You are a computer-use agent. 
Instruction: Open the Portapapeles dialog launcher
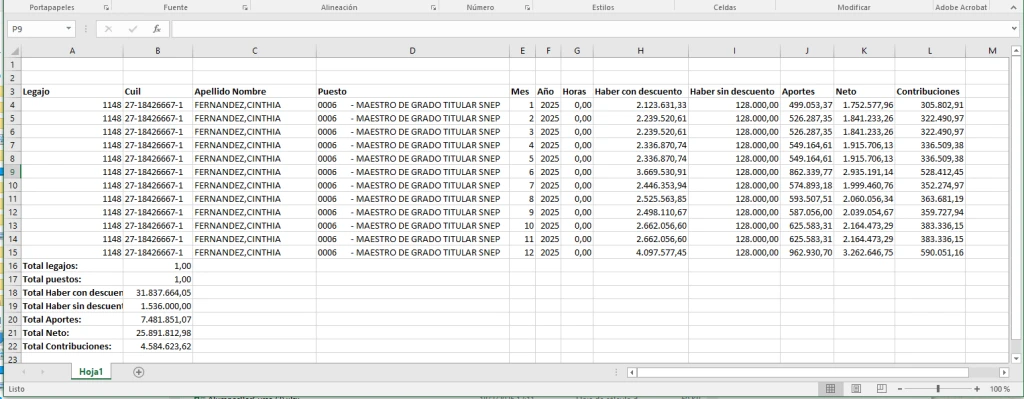106,8
